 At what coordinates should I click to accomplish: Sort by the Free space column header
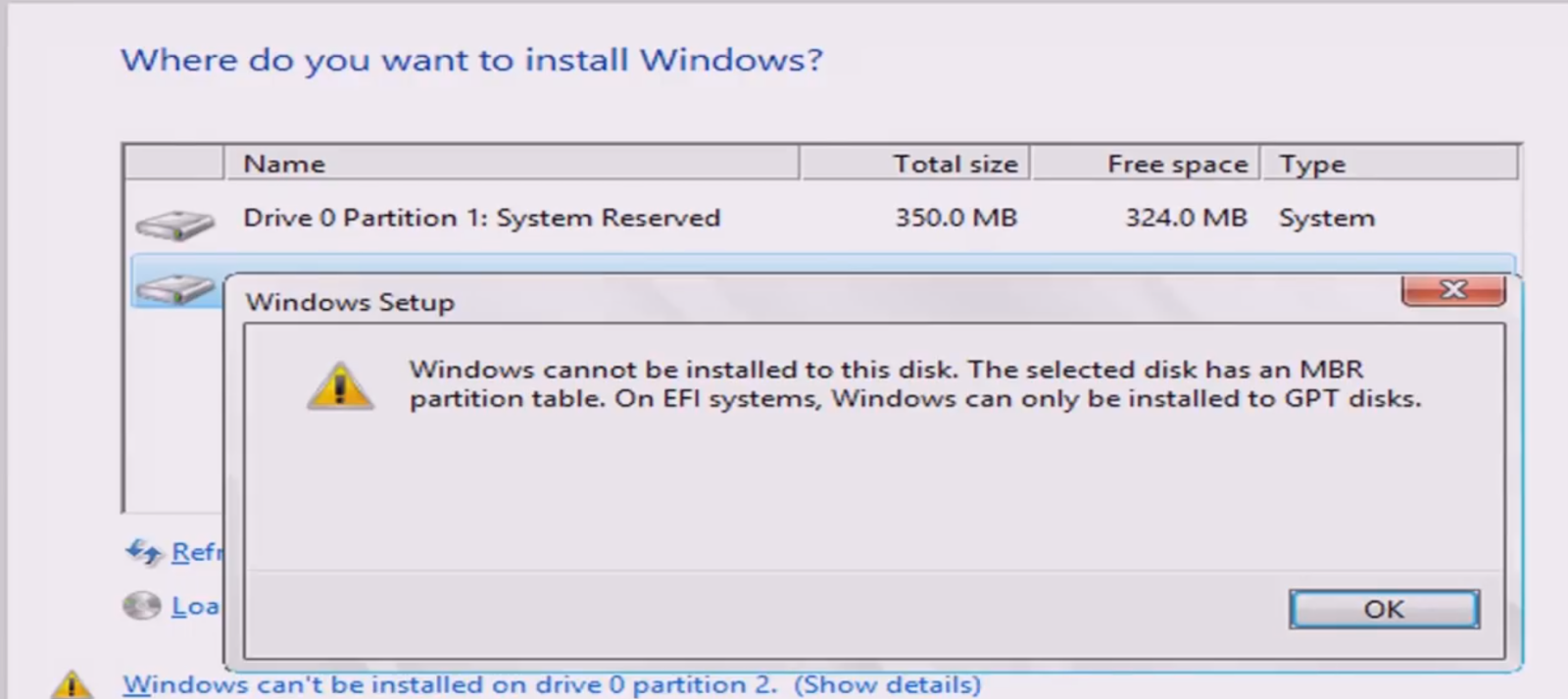[x=1177, y=164]
